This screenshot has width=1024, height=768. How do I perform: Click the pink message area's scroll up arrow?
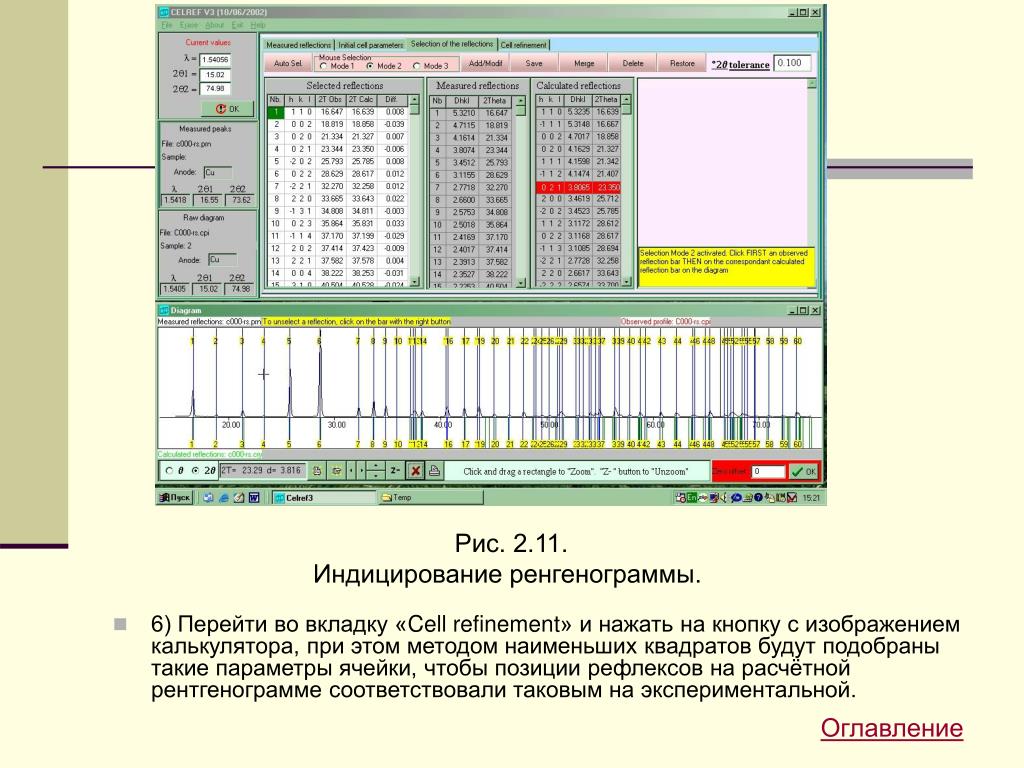812,84
